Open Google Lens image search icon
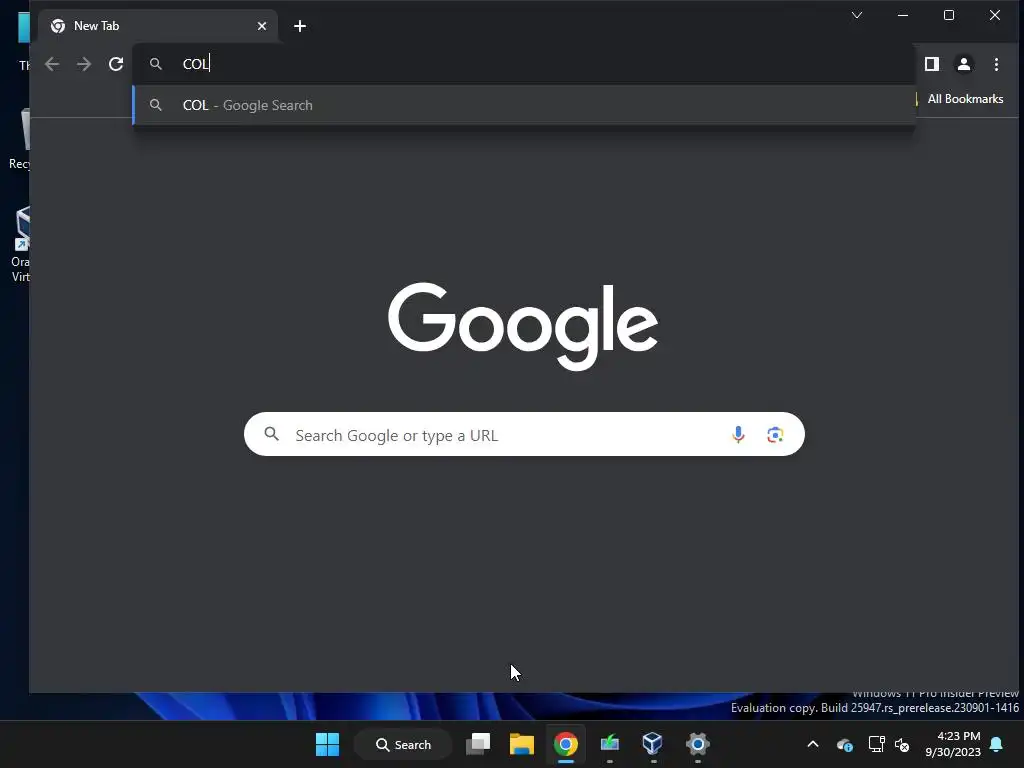1024x768 pixels. [x=775, y=434]
